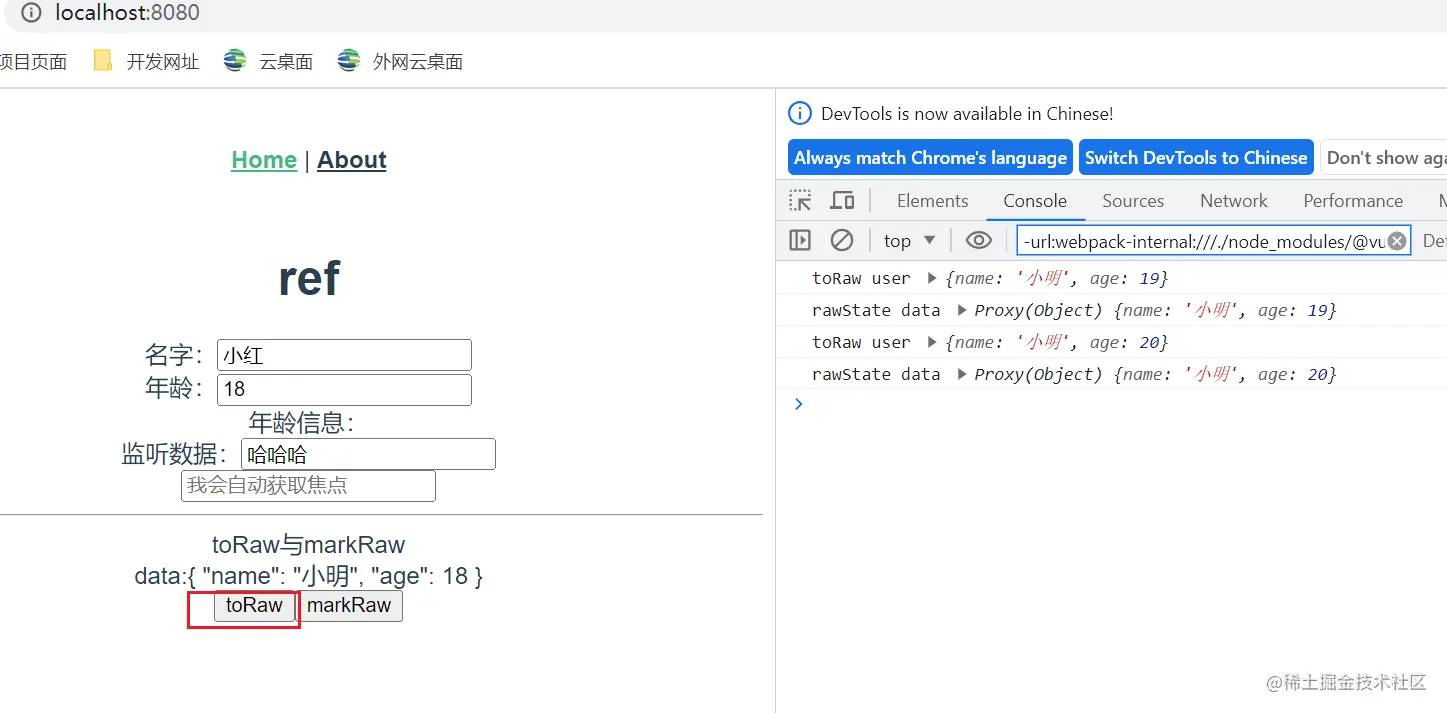The height and width of the screenshot is (713, 1447).
Task: Open the top JavaScript context dropdown
Action: 909,241
